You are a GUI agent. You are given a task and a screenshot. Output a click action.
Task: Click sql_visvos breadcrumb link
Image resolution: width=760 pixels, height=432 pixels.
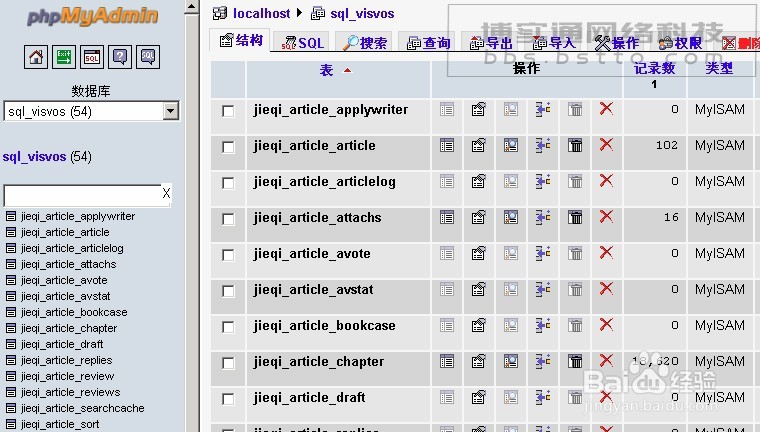(x=362, y=14)
